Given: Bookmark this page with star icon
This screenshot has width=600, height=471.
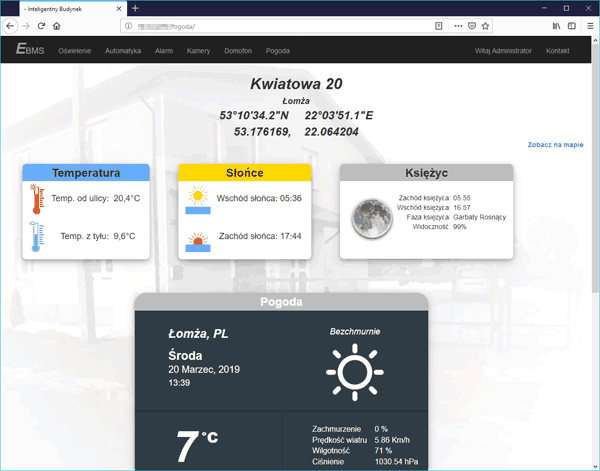Looking at the screenshot, I should [486, 26].
